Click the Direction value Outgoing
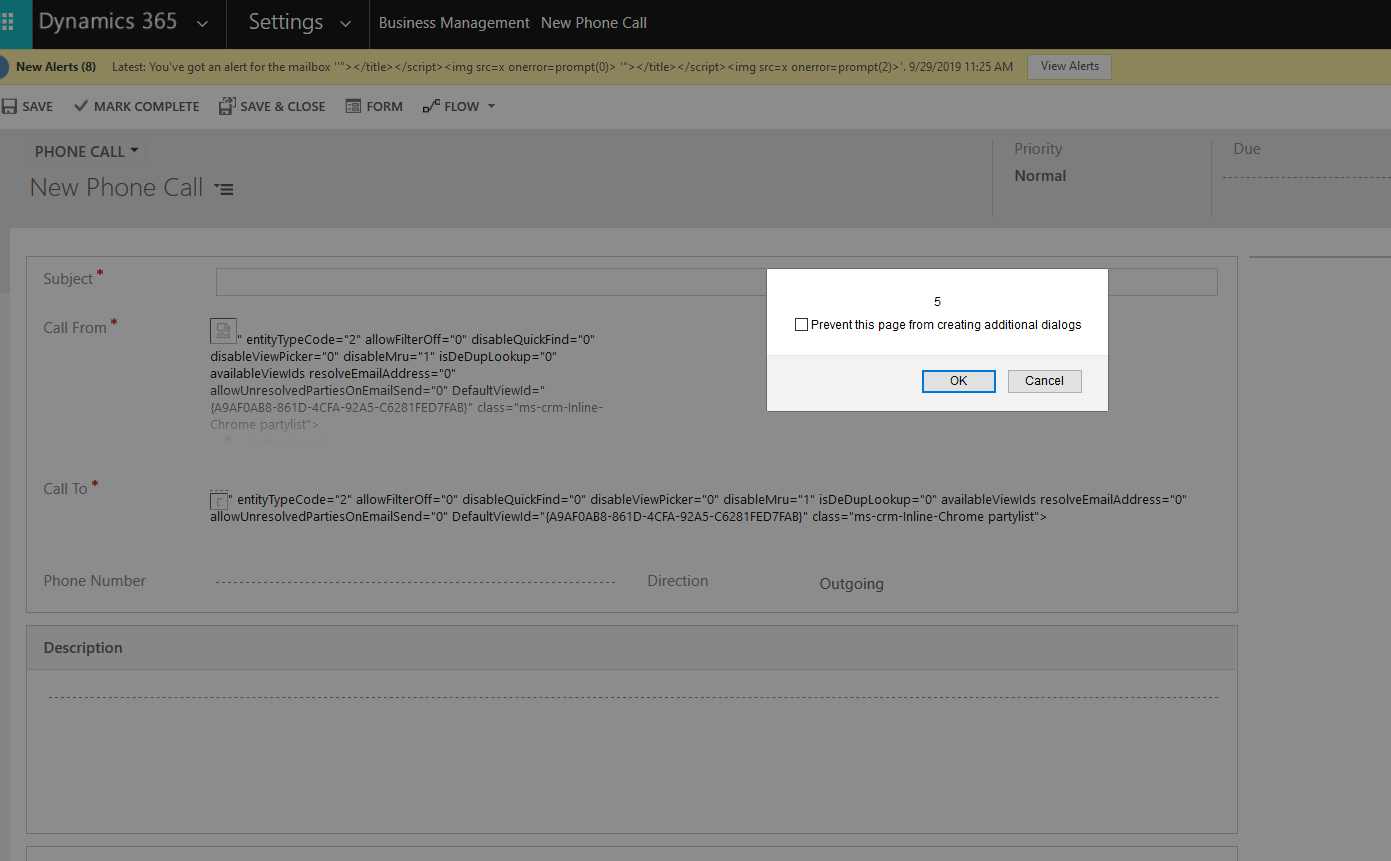This screenshot has width=1391, height=861. [851, 584]
